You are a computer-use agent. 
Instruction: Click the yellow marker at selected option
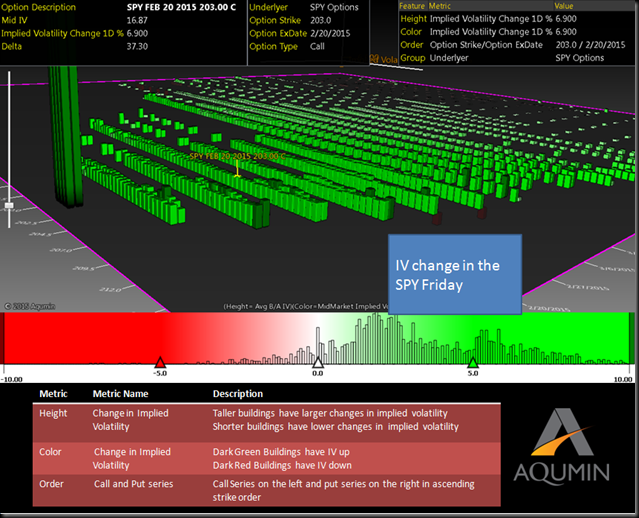(237, 169)
